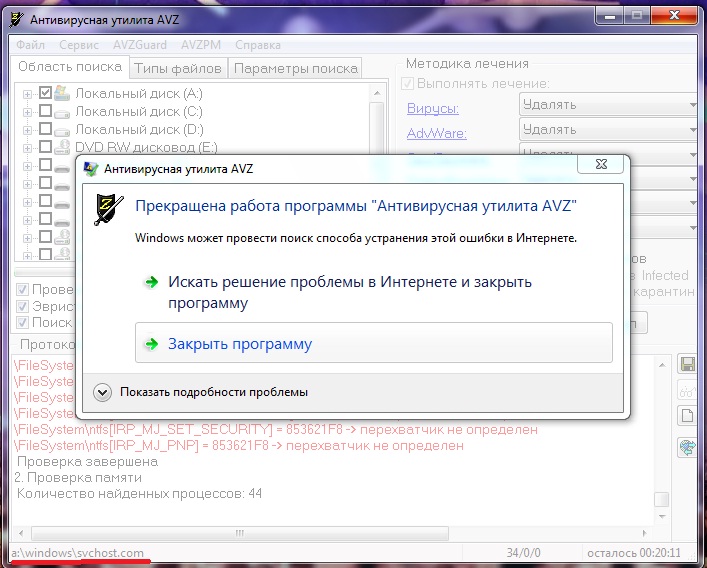Click drive icon of Локальный диск (D:)
This screenshot has height=568, width=707.
(62, 131)
